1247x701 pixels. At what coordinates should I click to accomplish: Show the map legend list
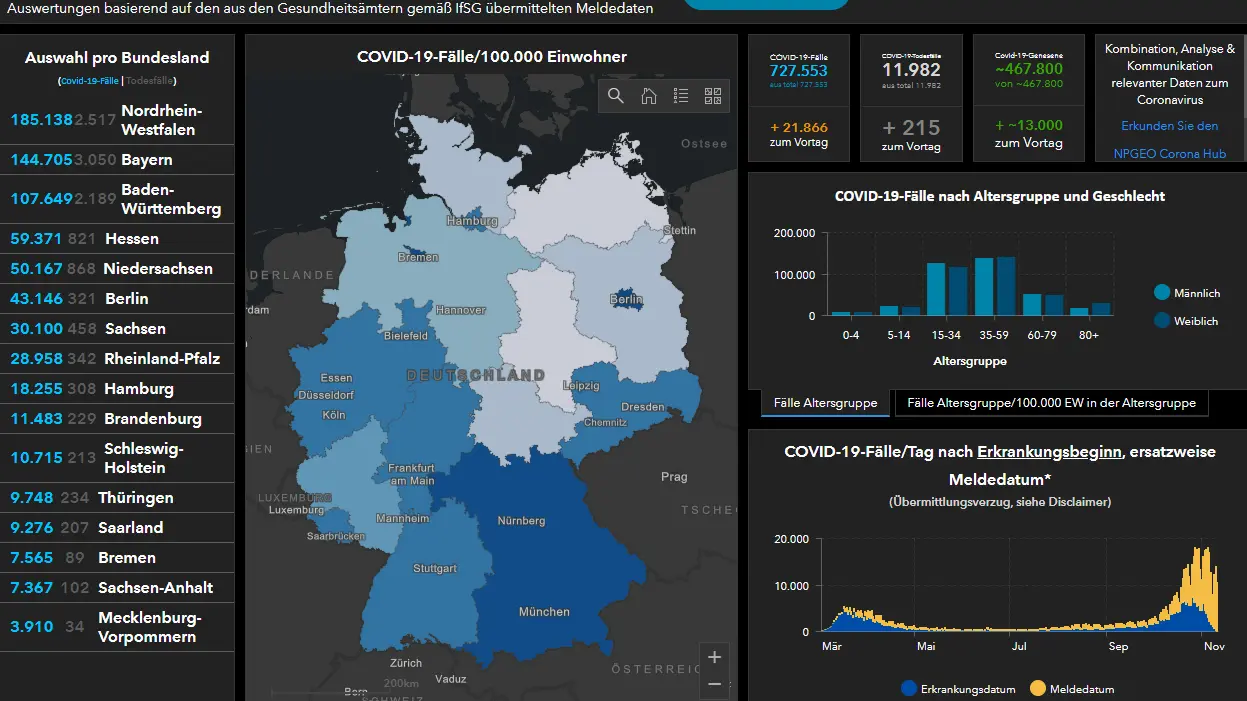click(681, 96)
